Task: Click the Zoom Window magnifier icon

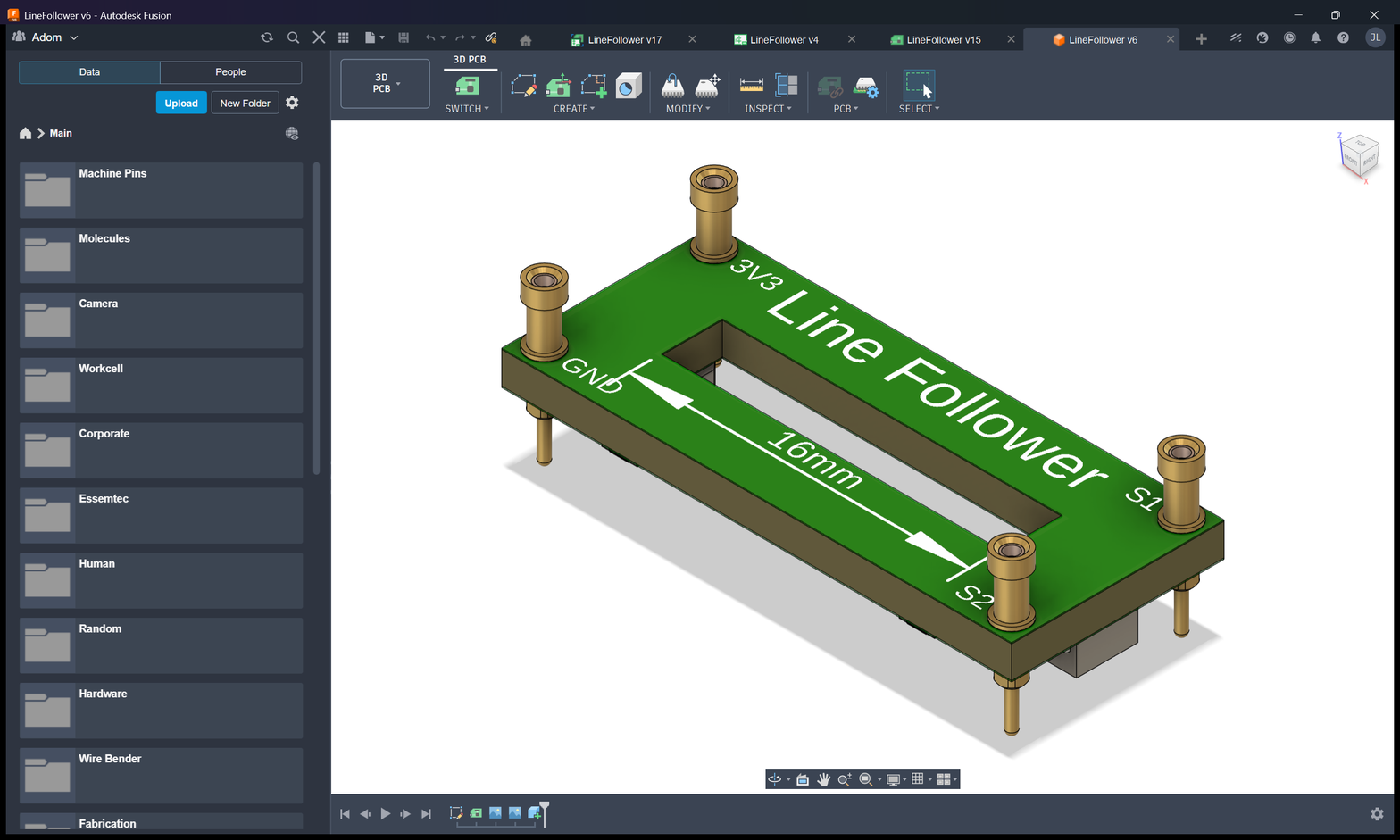Action: pos(865,779)
